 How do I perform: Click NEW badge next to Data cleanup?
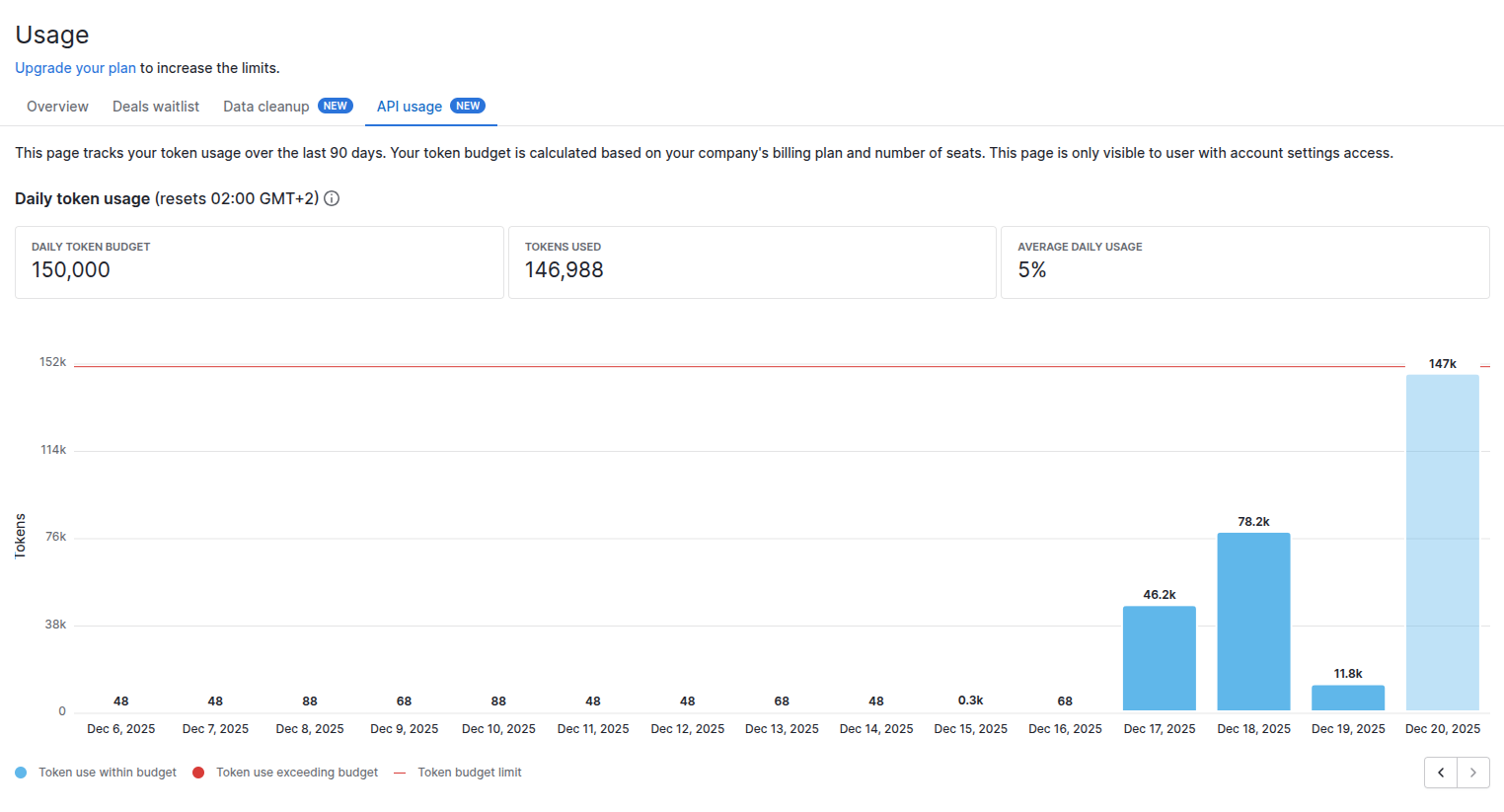tap(336, 106)
